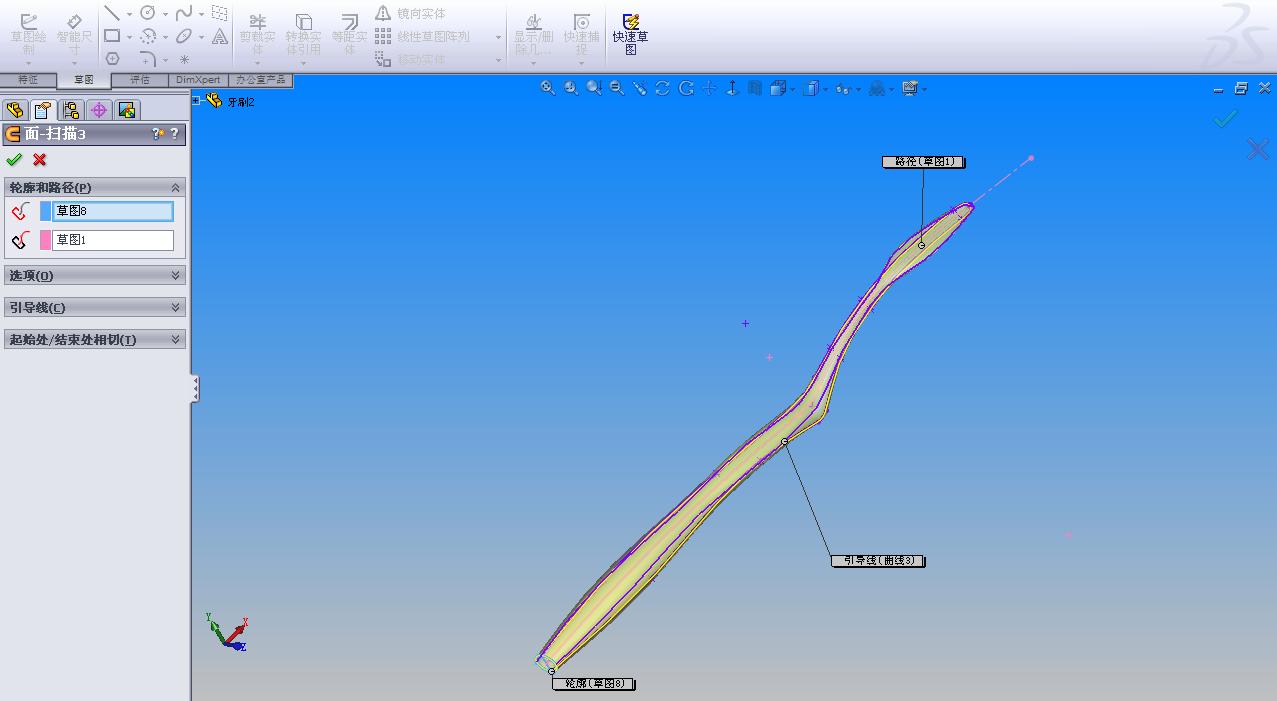Click the 引导线(曲线3) callout label
Image resolution: width=1277 pixels, height=701 pixels.
pyautogui.click(x=878, y=561)
